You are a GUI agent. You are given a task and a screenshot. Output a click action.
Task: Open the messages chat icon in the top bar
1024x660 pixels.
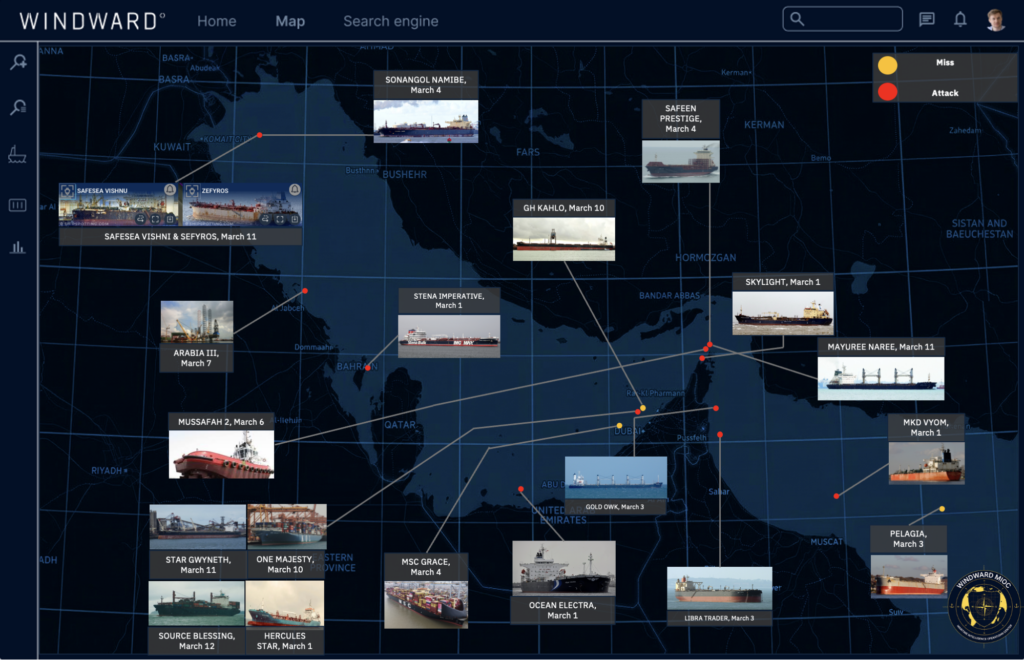pyautogui.click(x=927, y=18)
